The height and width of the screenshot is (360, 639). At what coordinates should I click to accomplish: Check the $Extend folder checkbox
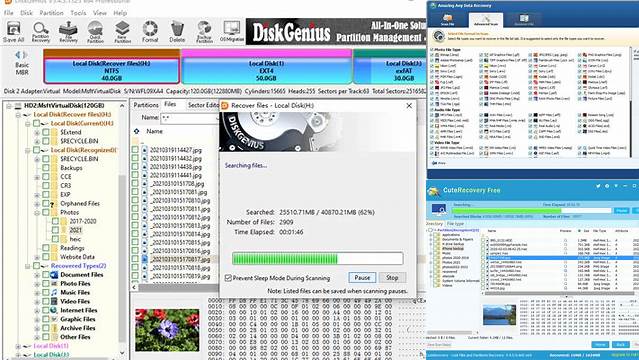click(46, 132)
